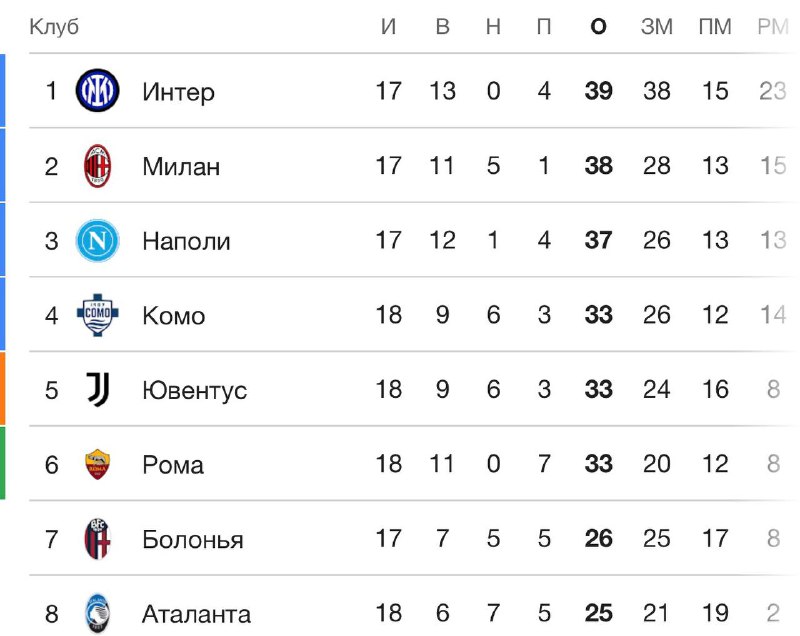Open the Интер team link

point(178,92)
